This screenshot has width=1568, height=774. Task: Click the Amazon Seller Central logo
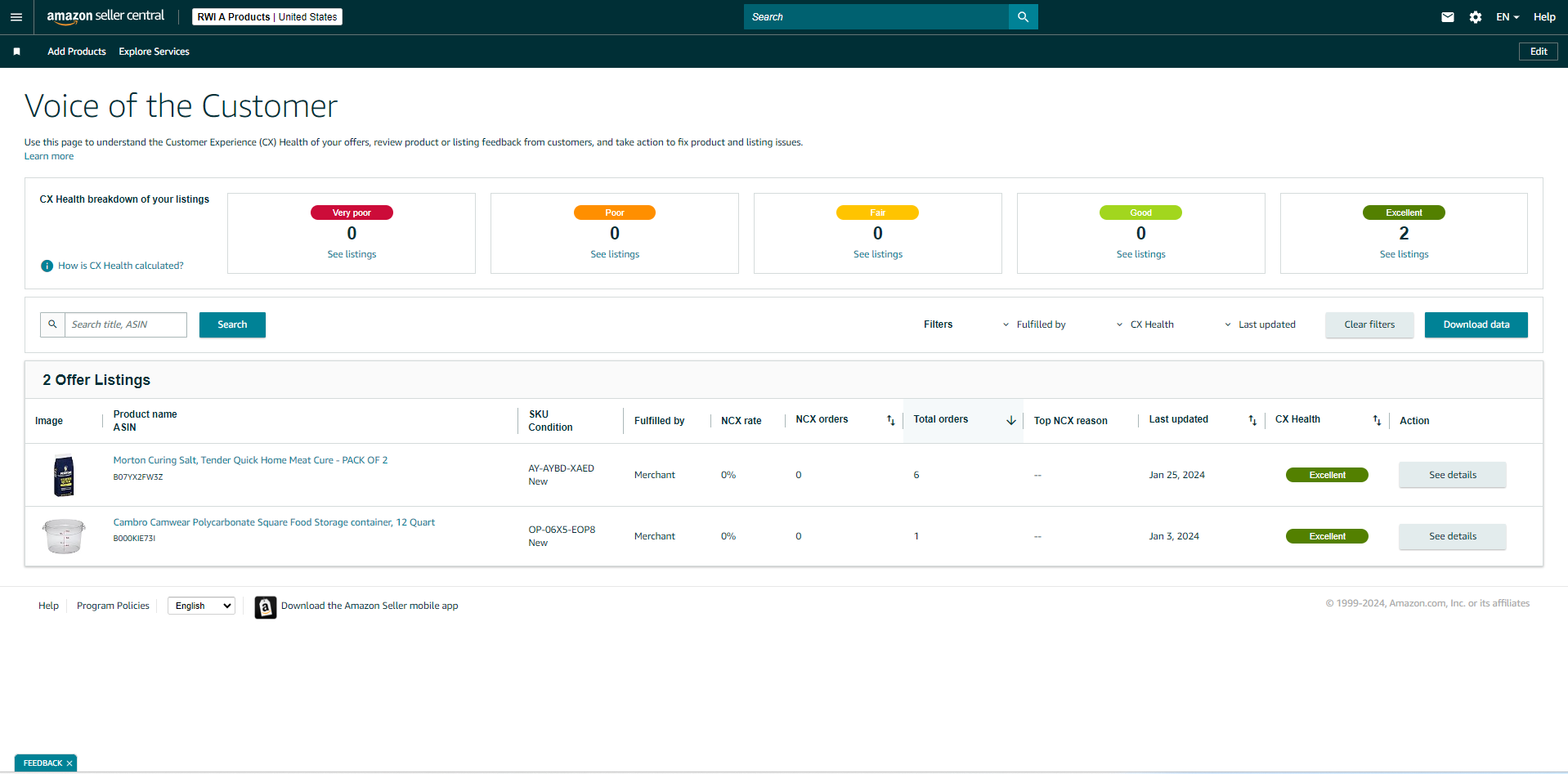click(x=105, y=16)
